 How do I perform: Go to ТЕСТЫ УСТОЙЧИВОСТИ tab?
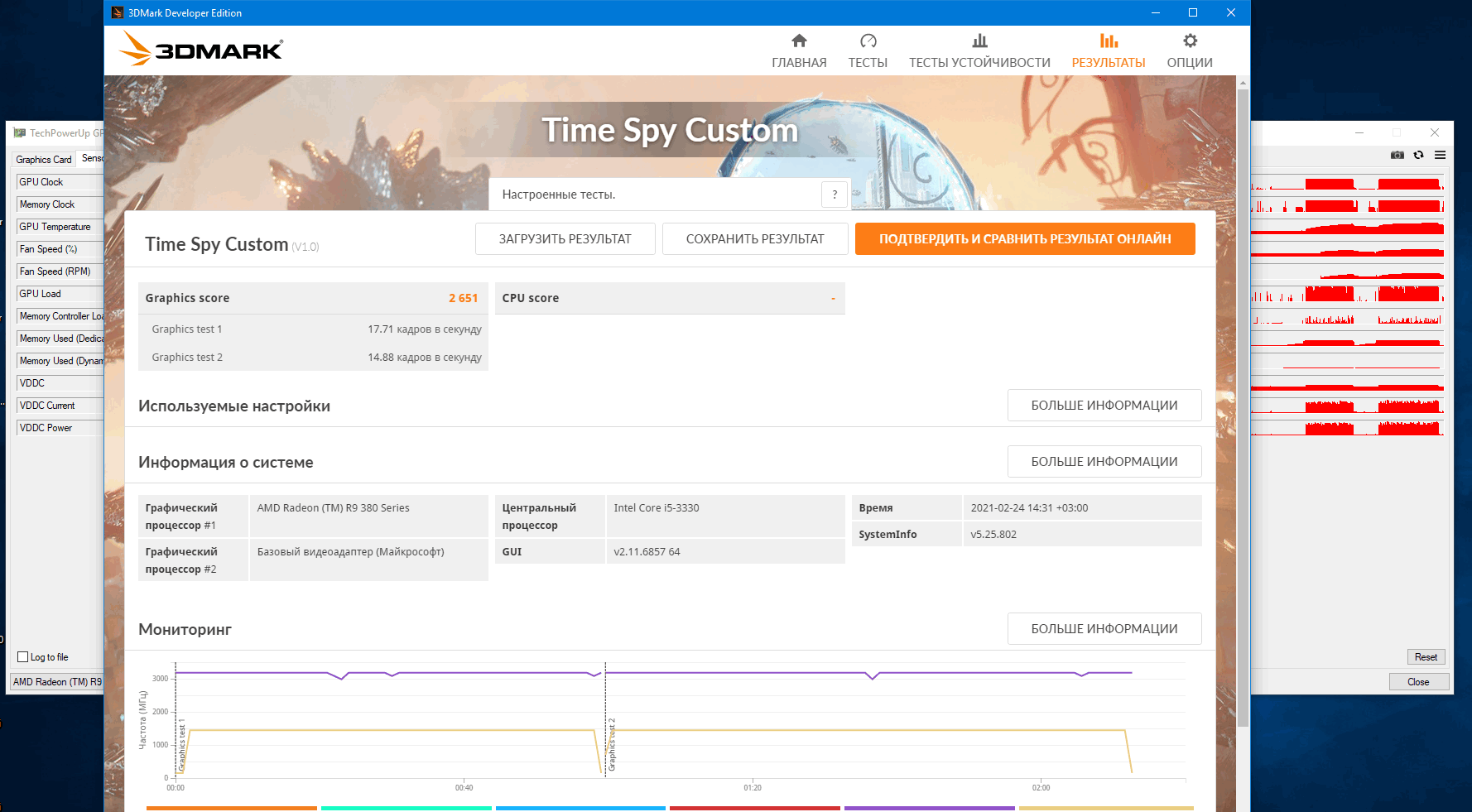click(979, 63)
